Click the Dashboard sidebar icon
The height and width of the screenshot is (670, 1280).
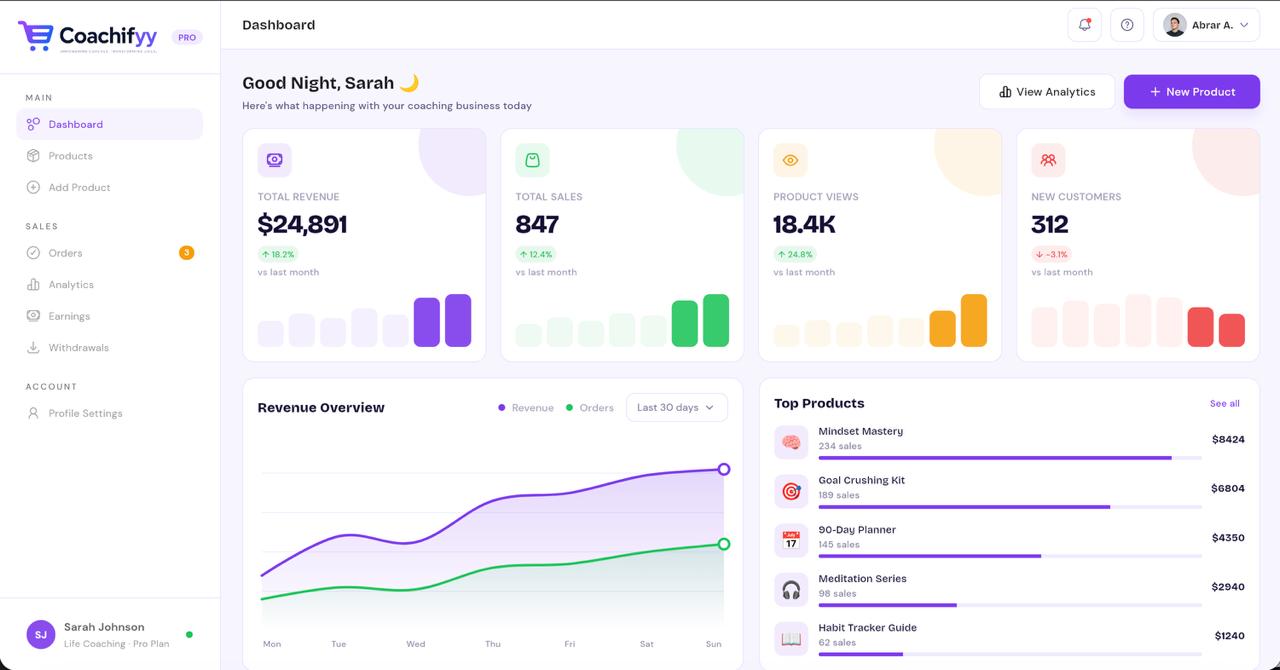click(x=33, y=124)
